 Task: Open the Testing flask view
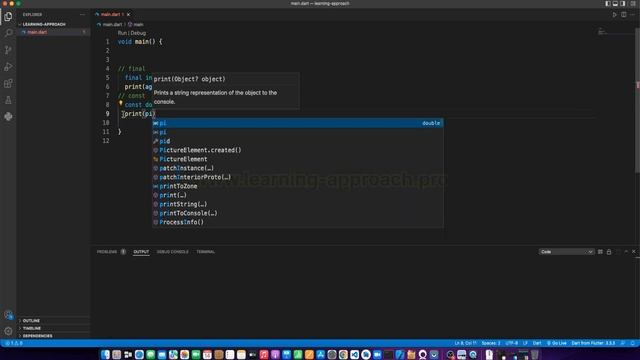pyautogui.click(x=8, y=100)
